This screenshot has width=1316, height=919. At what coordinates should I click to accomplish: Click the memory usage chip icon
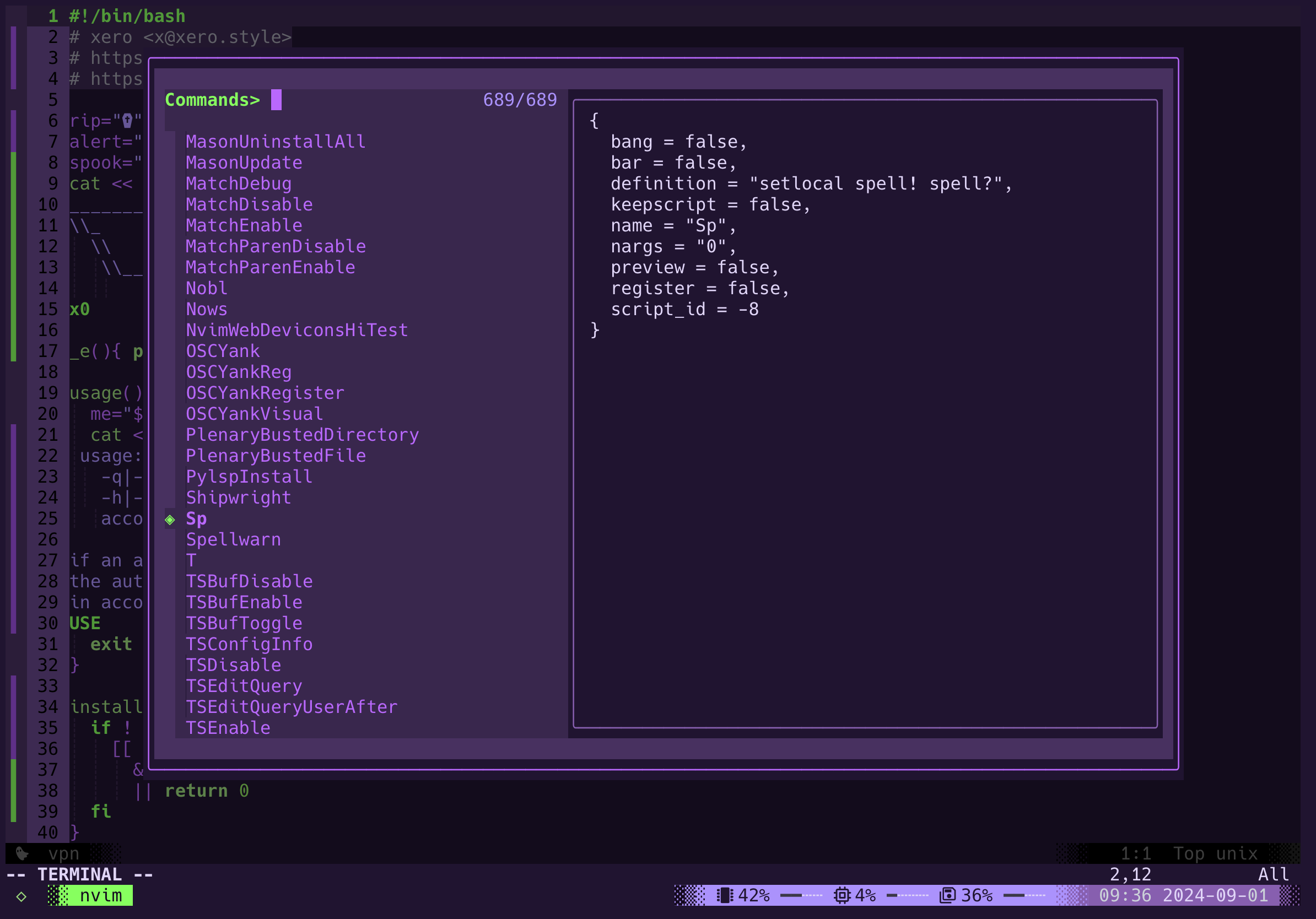[x=725, y=895]
